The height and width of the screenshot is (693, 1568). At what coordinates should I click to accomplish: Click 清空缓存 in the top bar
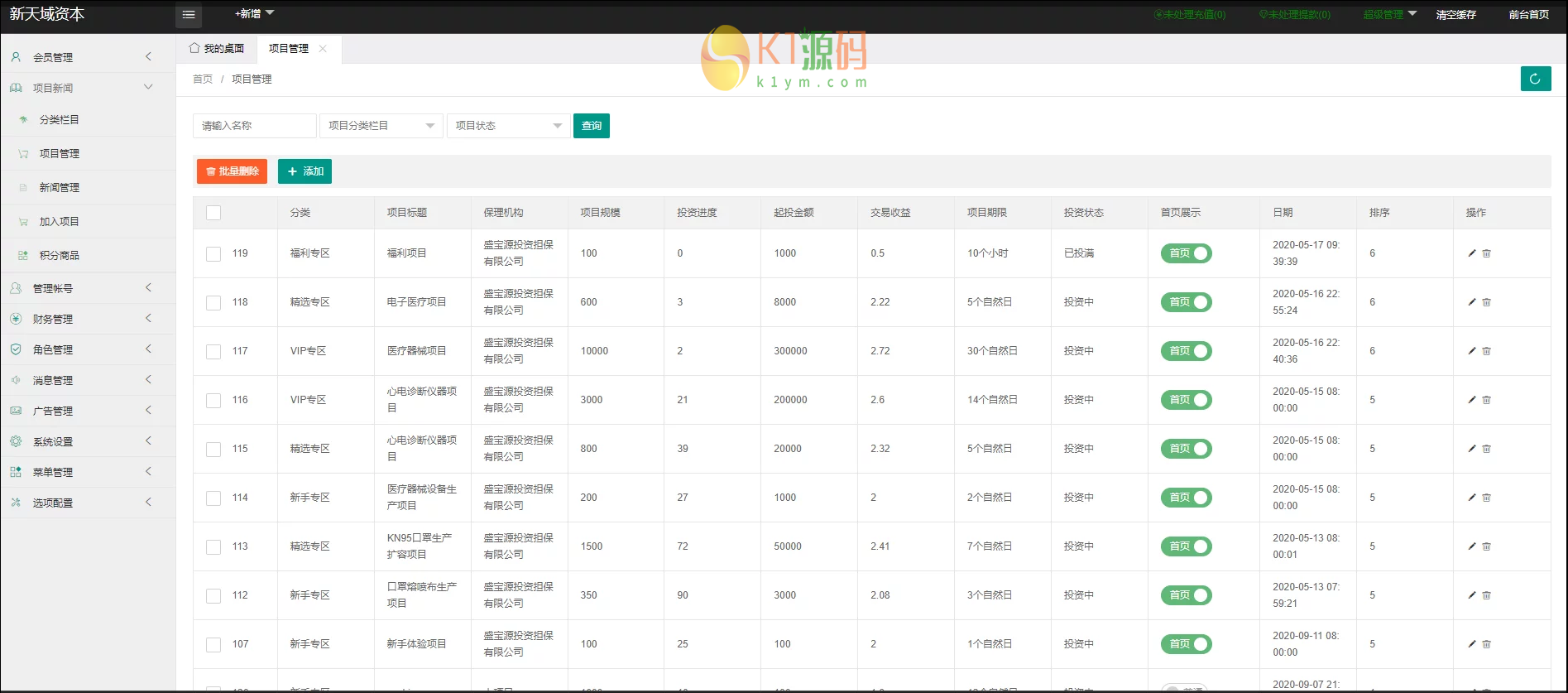(1455, 15)
